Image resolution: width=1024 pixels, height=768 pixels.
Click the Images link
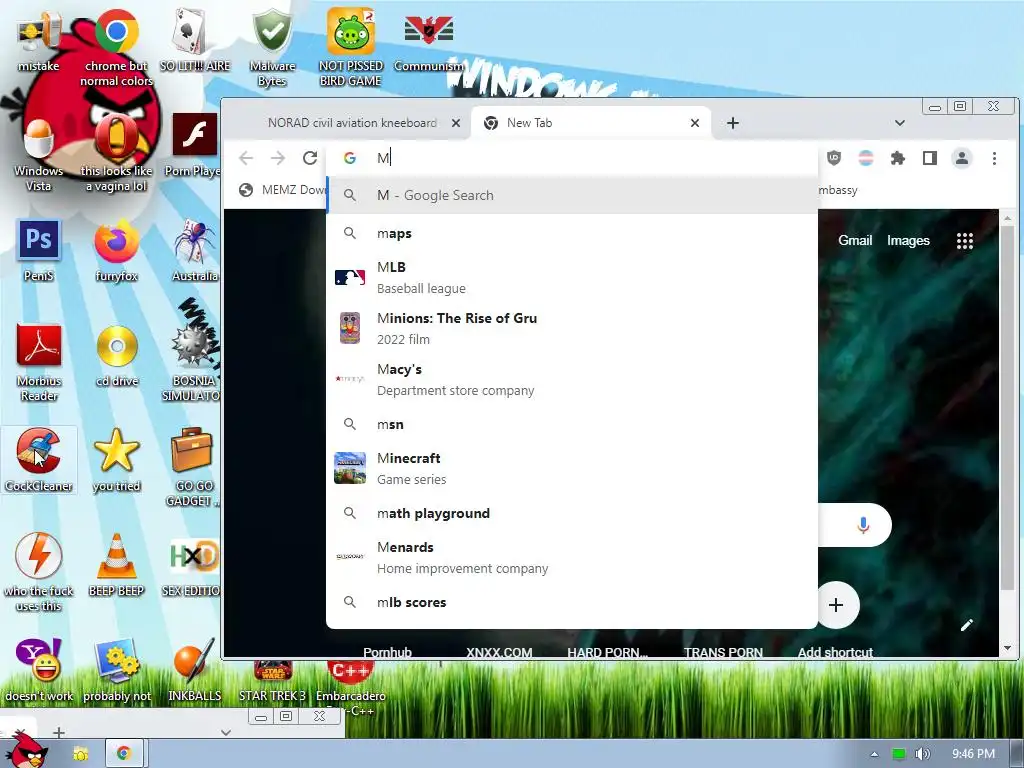pos(908,240)
